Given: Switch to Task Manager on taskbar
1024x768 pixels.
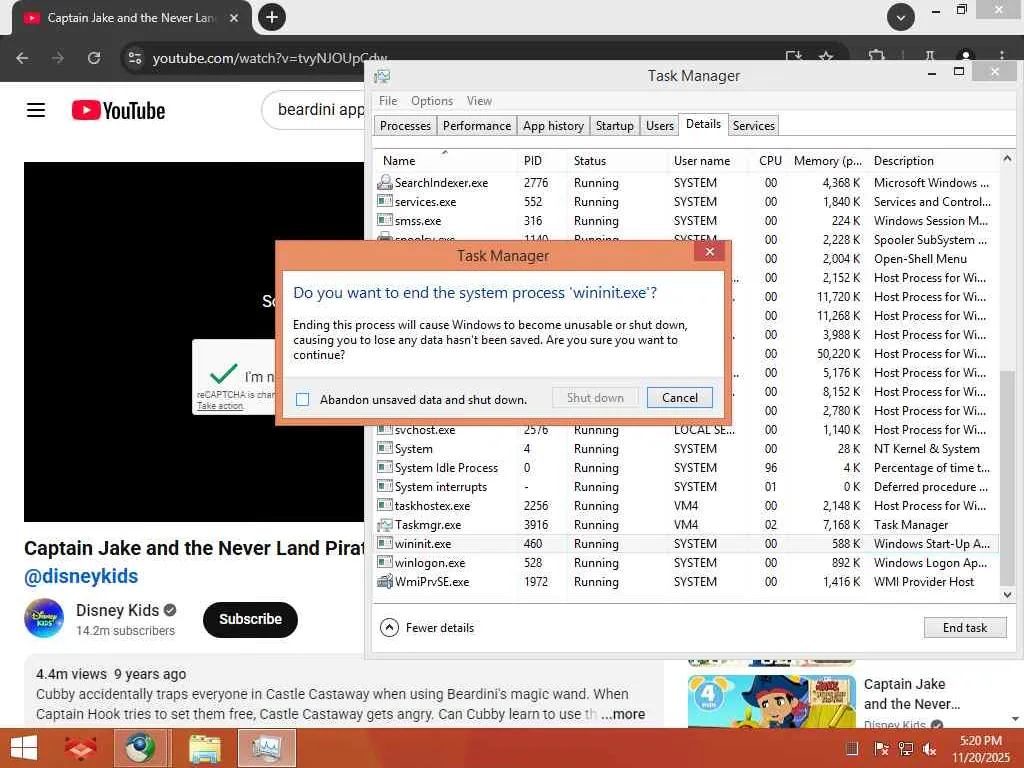Looking at the screenshot, I should [267, 748].
